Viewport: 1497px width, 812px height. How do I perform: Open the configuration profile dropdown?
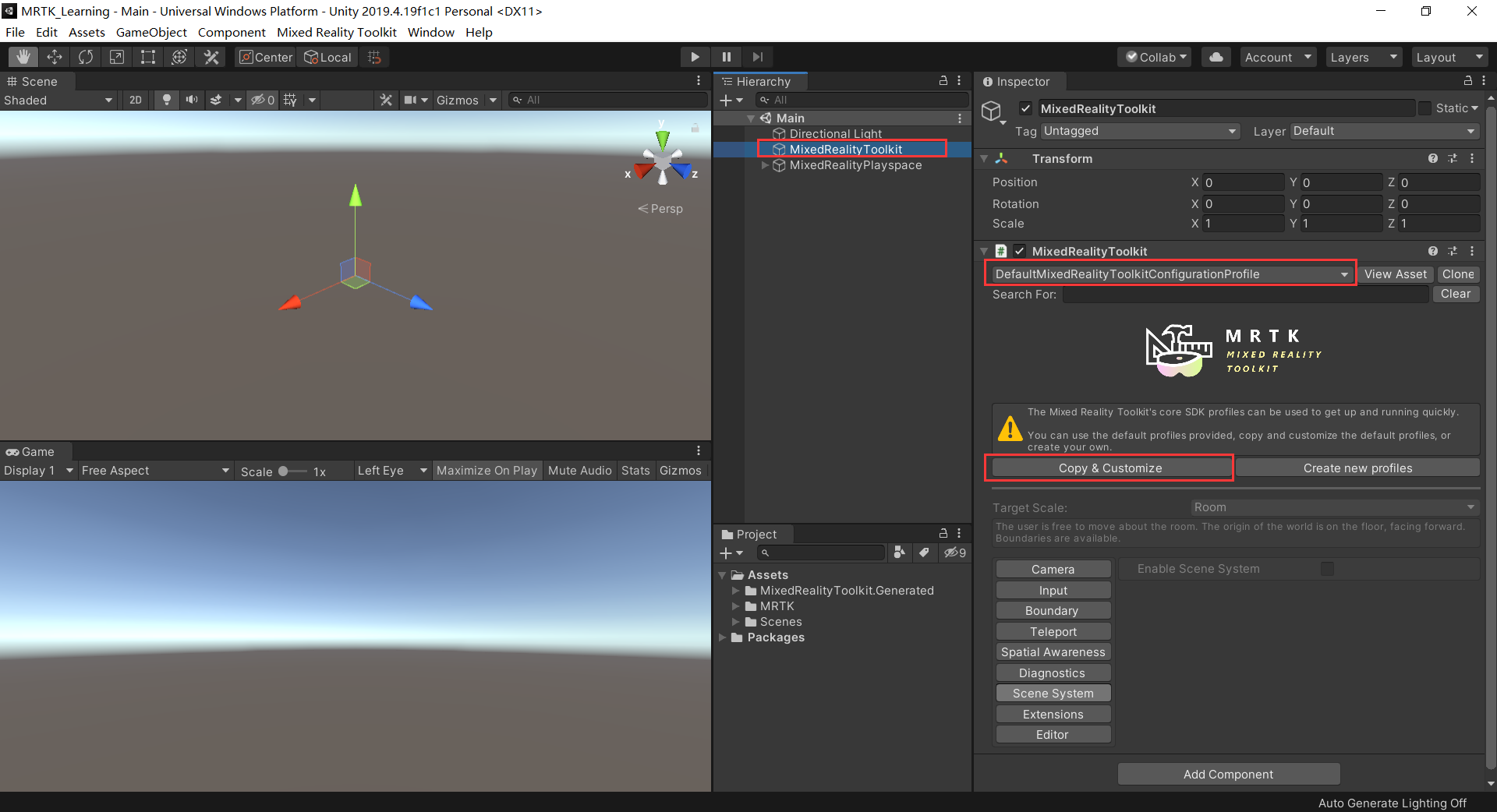coord(1171,274)
